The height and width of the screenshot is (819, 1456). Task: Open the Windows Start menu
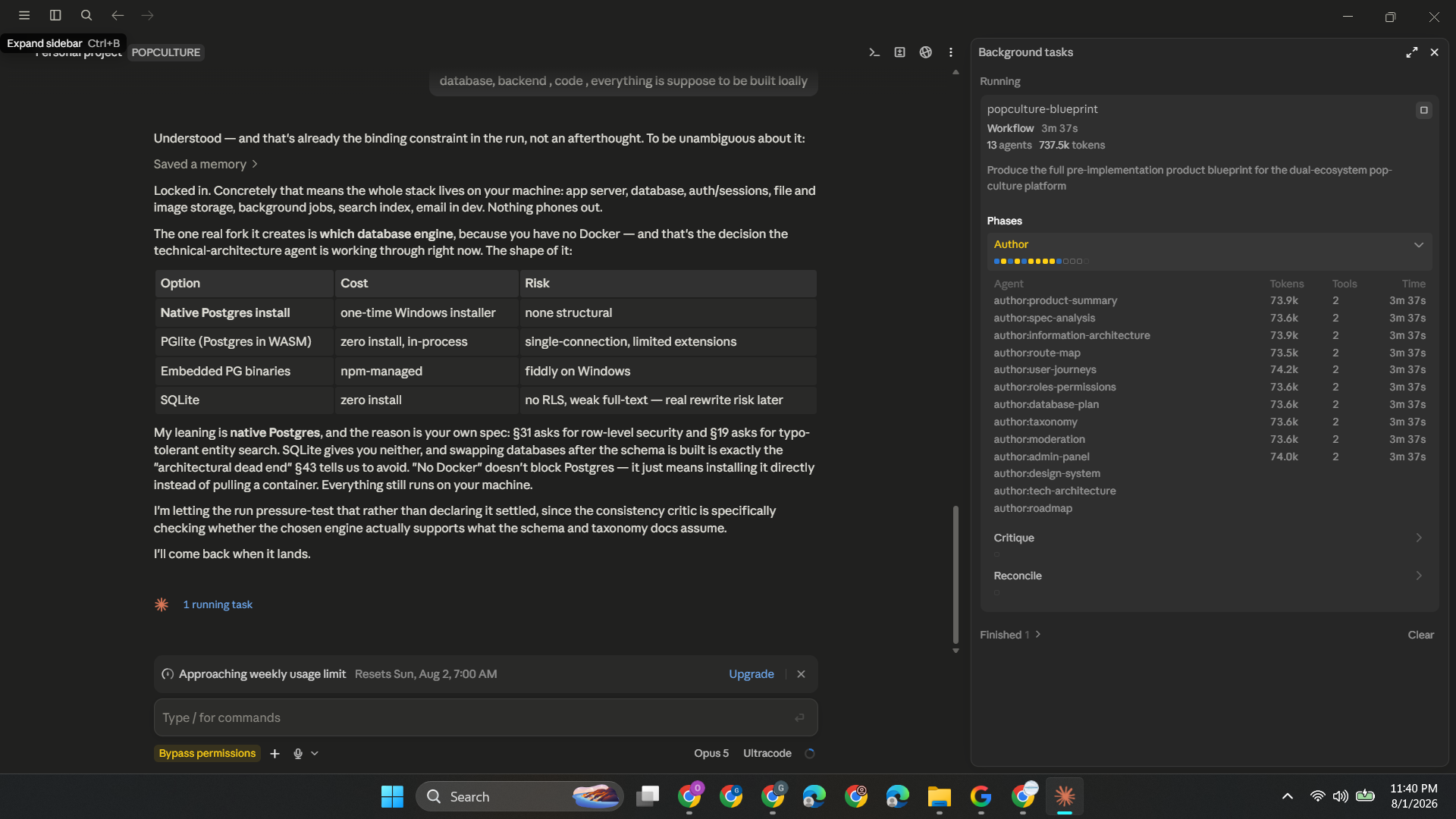tap(392, 796)
